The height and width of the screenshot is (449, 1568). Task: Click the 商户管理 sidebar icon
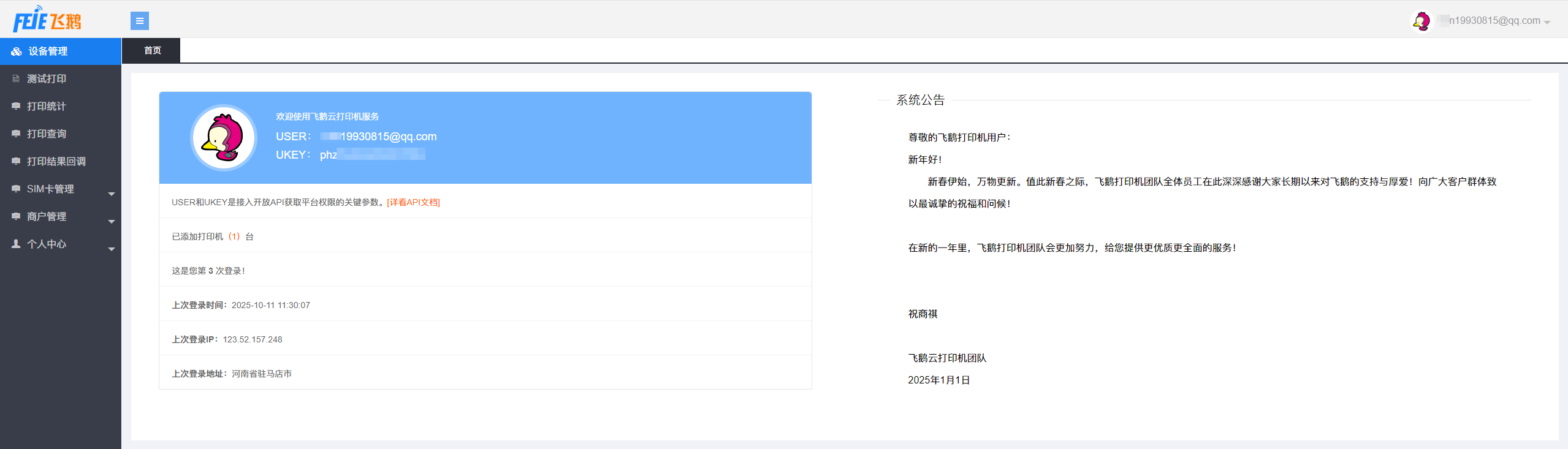tap(16, 216)
